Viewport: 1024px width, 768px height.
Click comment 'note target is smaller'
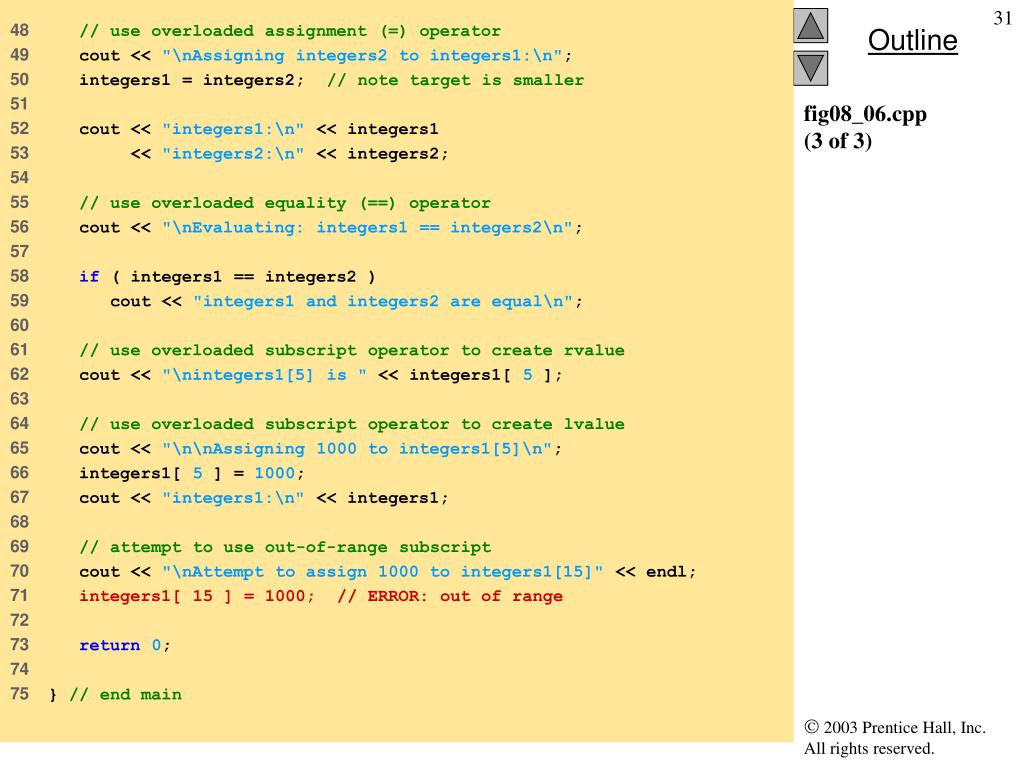tap(456, 80)
